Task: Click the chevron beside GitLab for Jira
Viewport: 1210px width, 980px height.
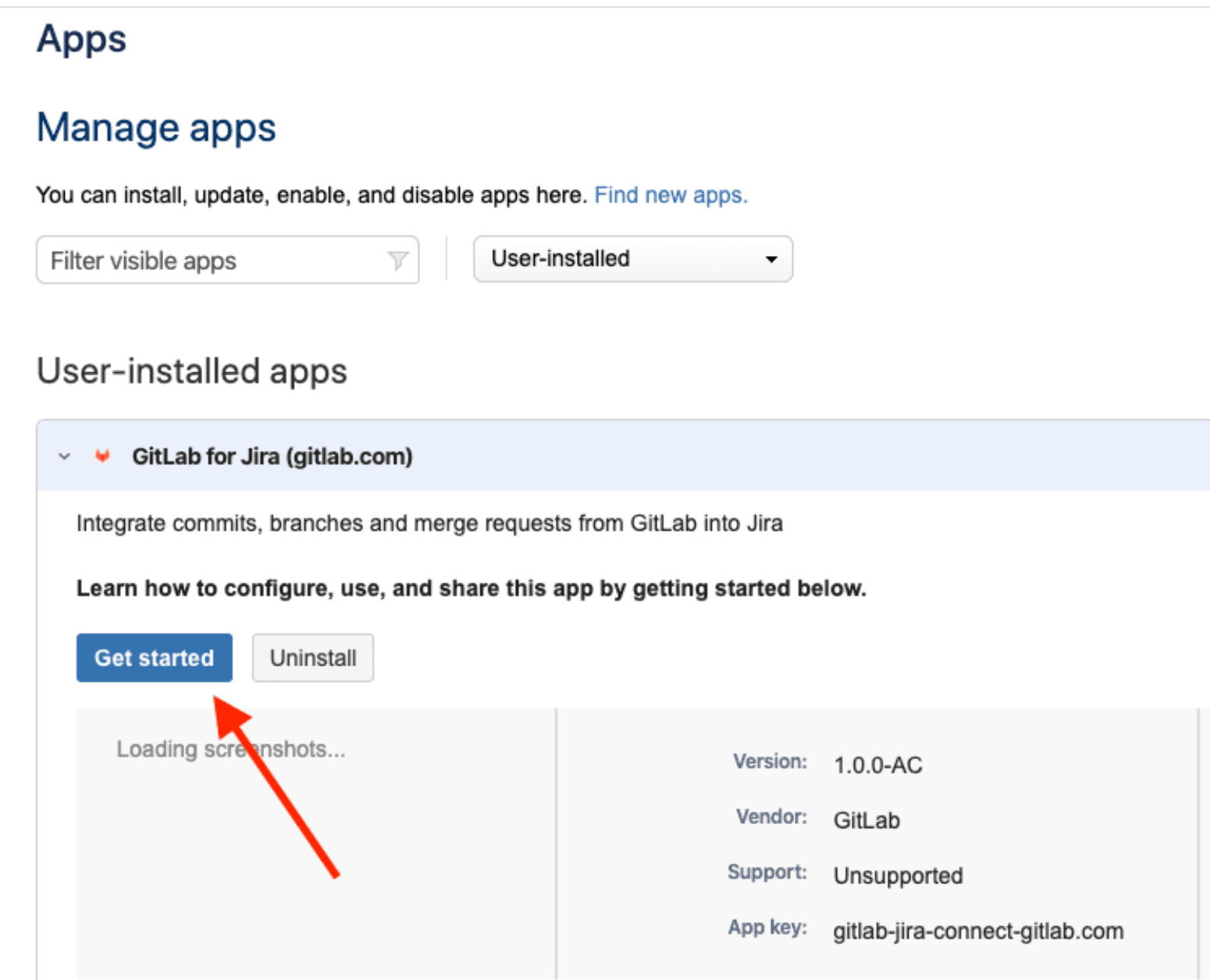Action: (63, 456)
